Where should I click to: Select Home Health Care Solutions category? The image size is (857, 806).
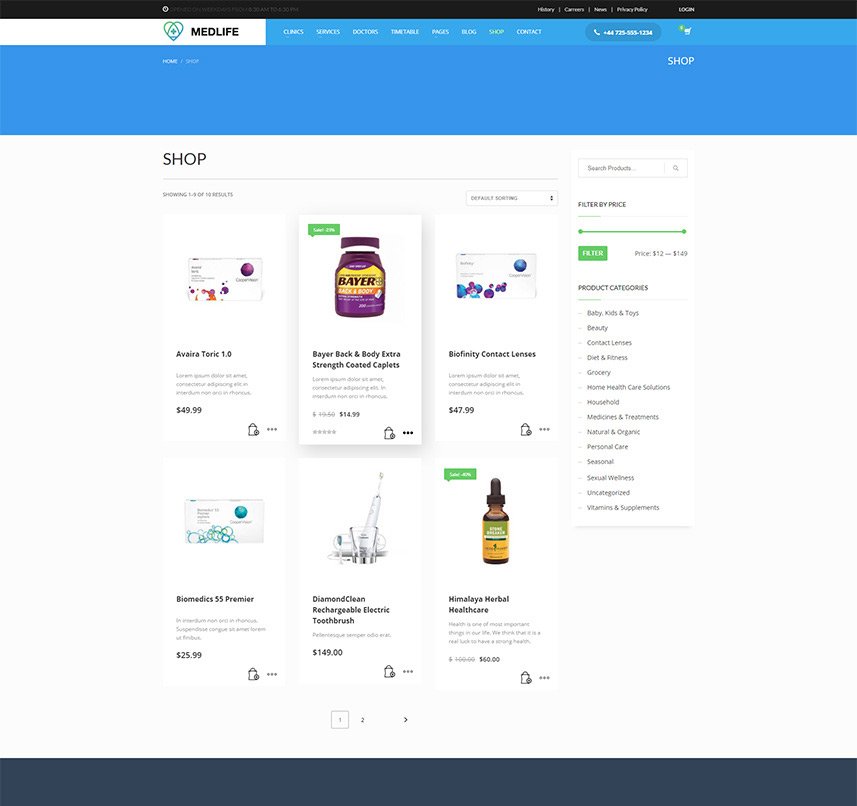[629, 387]
